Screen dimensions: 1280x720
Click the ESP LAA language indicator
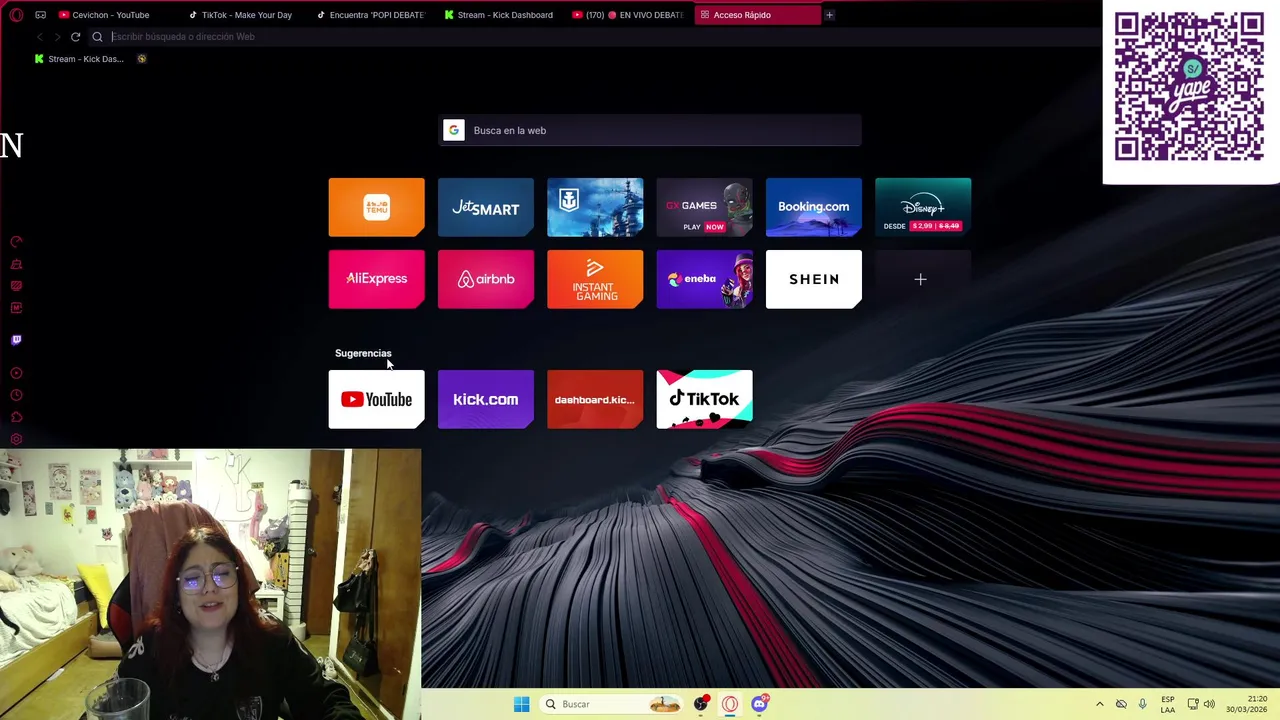click(x=1168, y=704)
